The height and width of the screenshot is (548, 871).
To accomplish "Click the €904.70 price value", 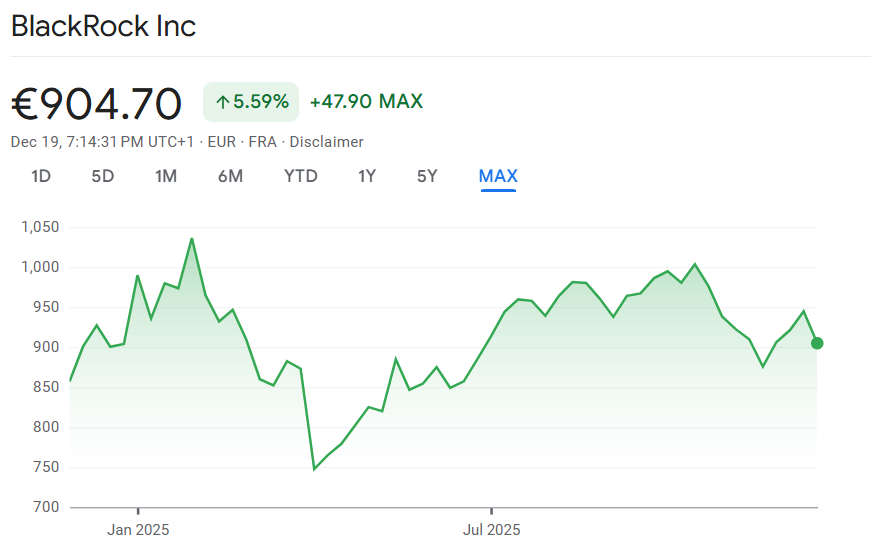I will (x=97, y=103).
